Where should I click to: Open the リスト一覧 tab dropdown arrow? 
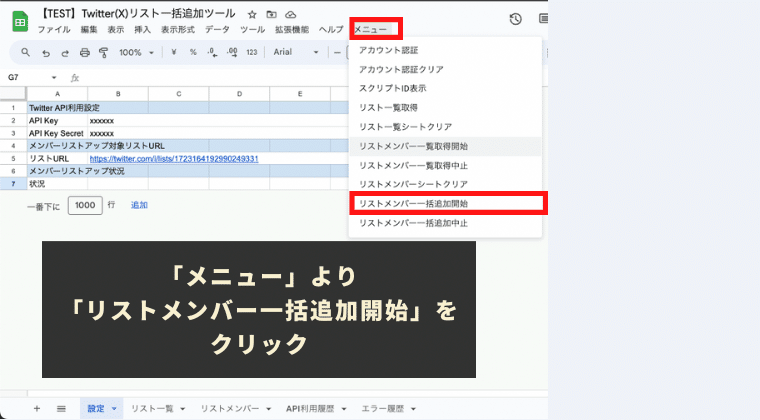(x=183, y=409)
